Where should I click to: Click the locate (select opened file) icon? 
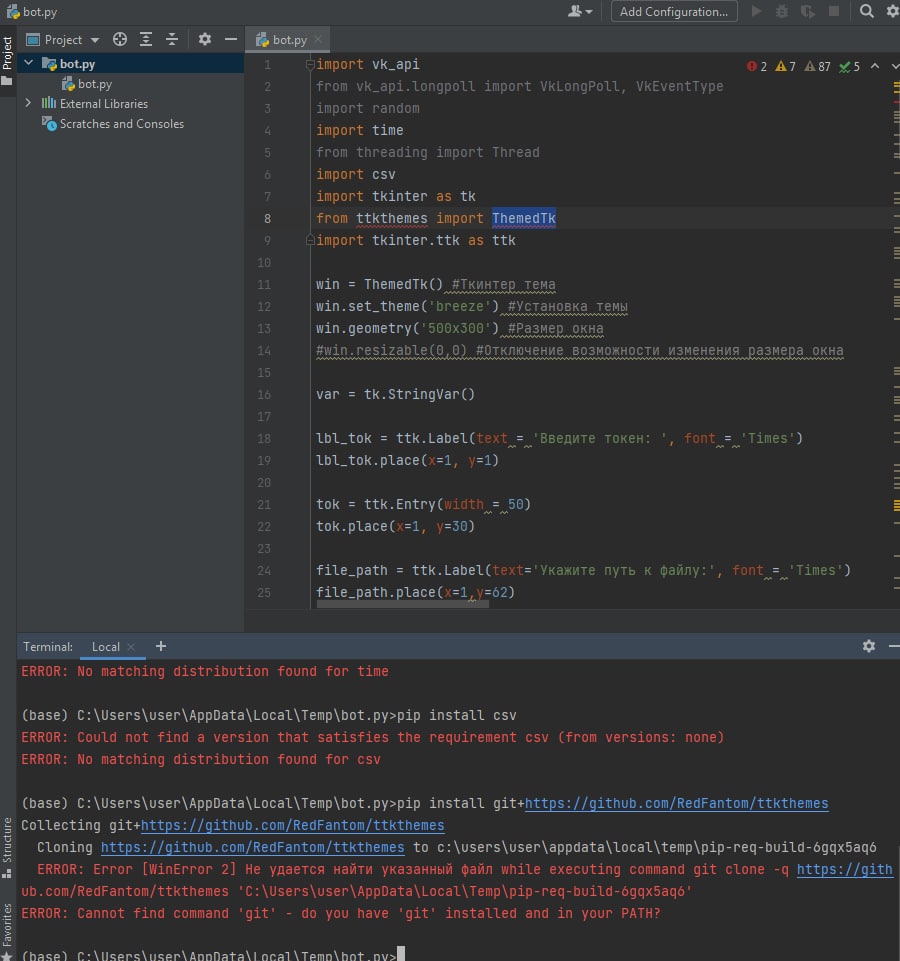120,40
